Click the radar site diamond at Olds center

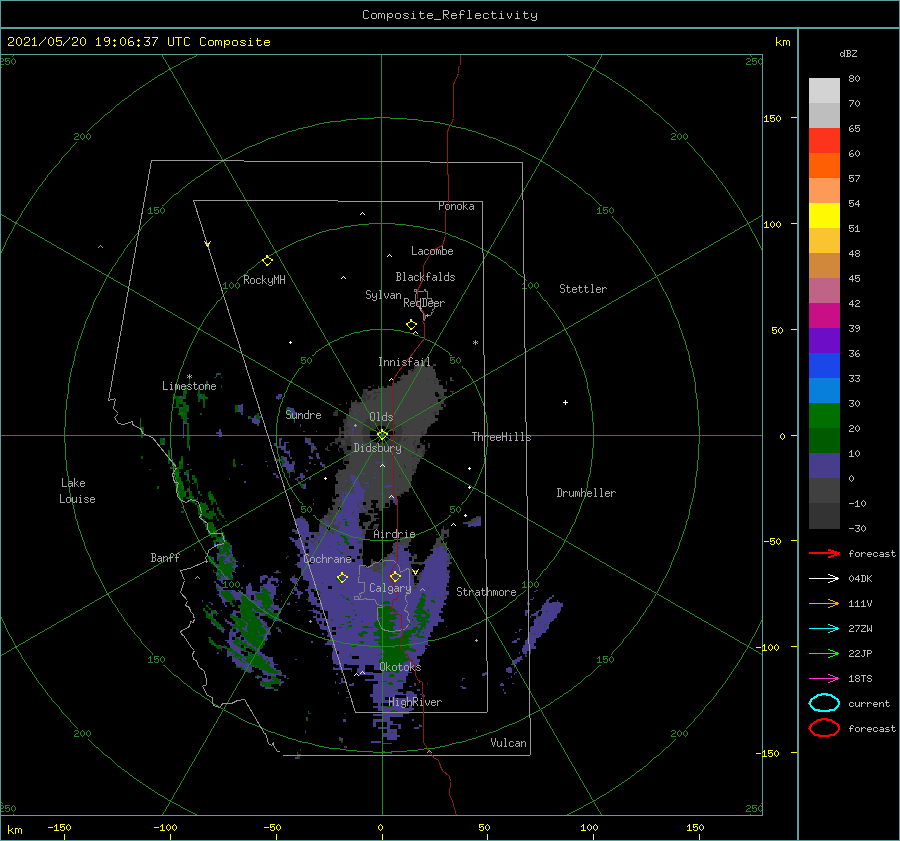382,435
